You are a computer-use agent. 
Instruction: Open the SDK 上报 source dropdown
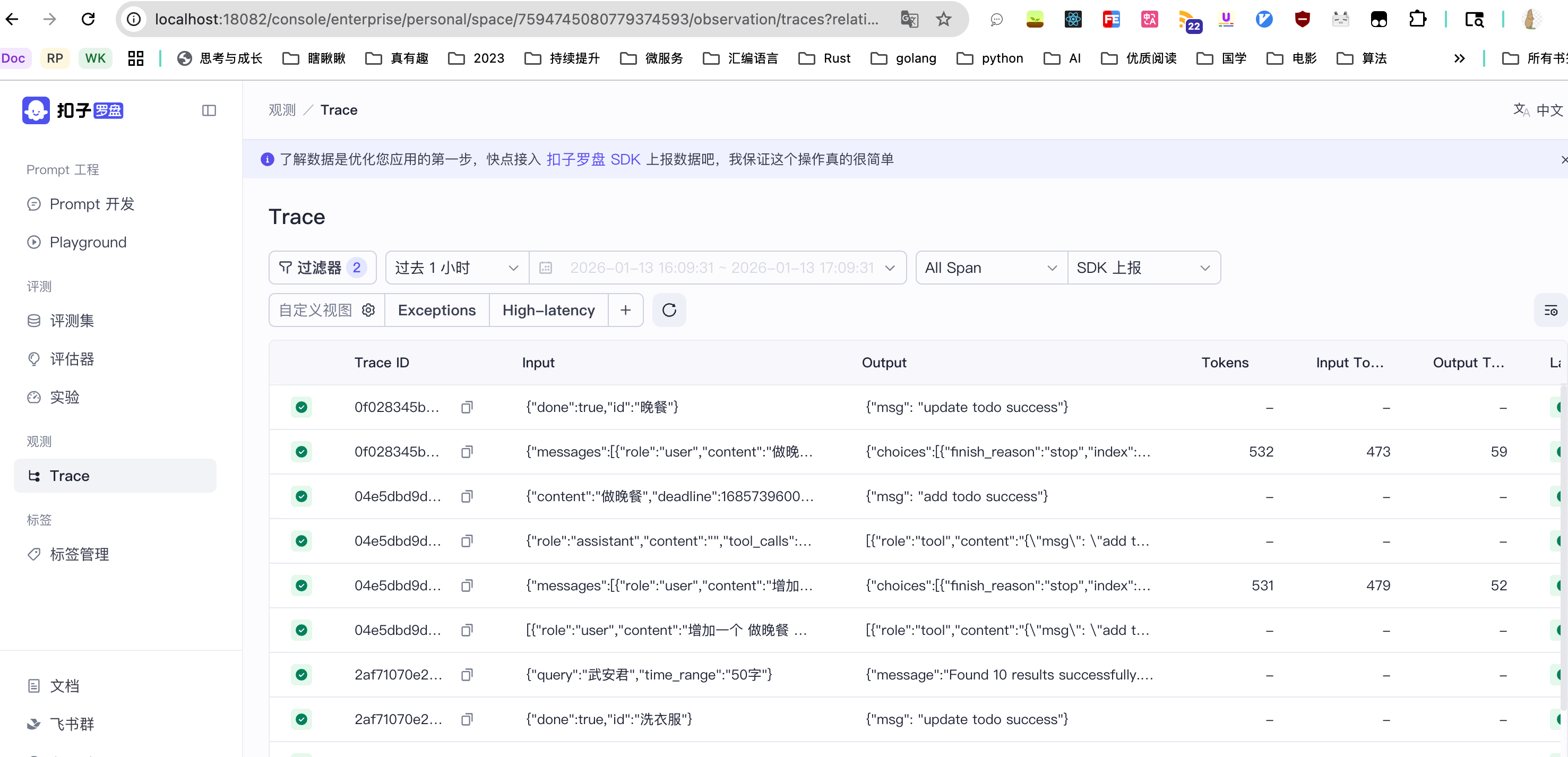click(x=1142, y=268)
